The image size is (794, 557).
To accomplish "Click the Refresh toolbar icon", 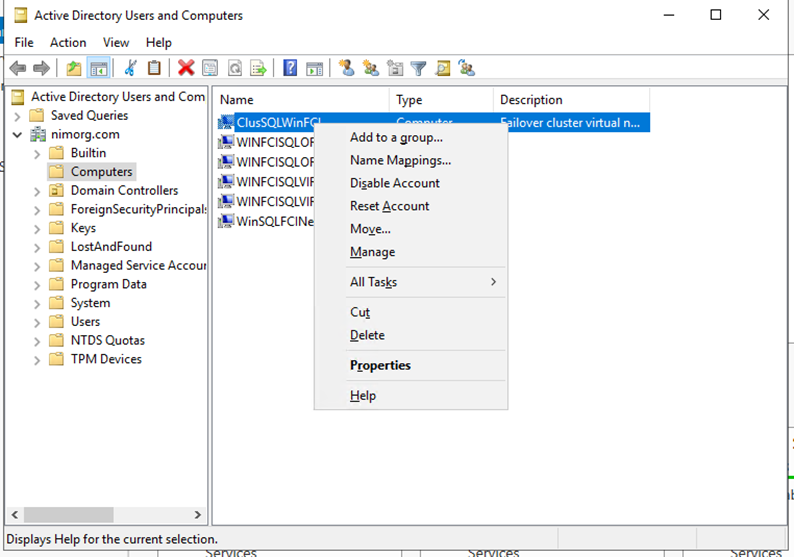I will [x=235, y=68].
